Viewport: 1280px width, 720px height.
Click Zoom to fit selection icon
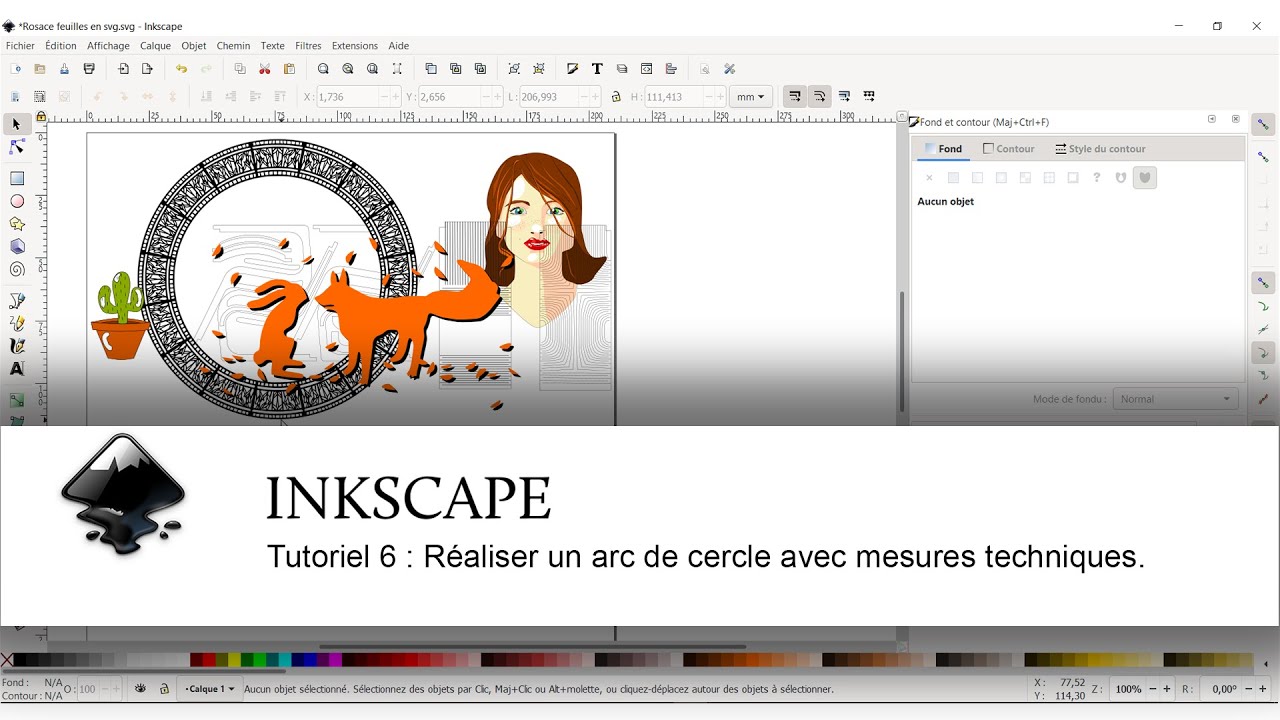coord(323,69)
